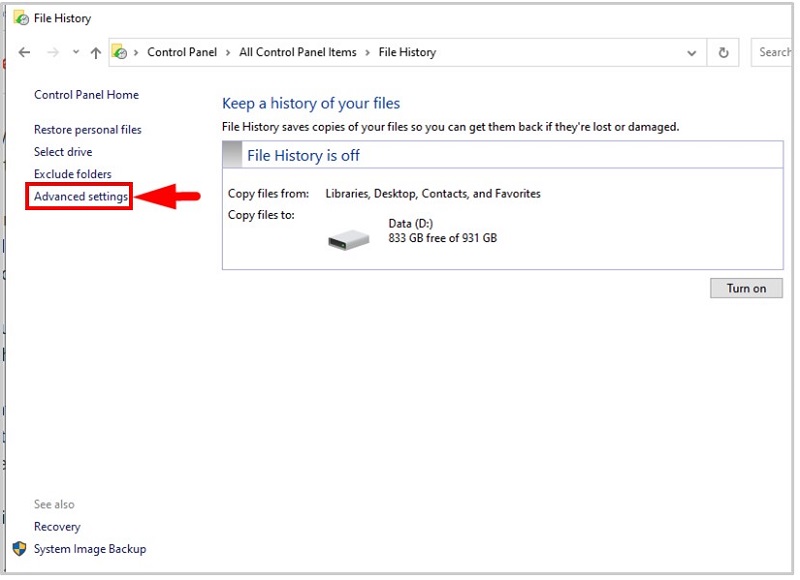The image size is (800, 580).
Task: Expand chevron after Control Panel breadcrumb
Action: coord(227,52)
